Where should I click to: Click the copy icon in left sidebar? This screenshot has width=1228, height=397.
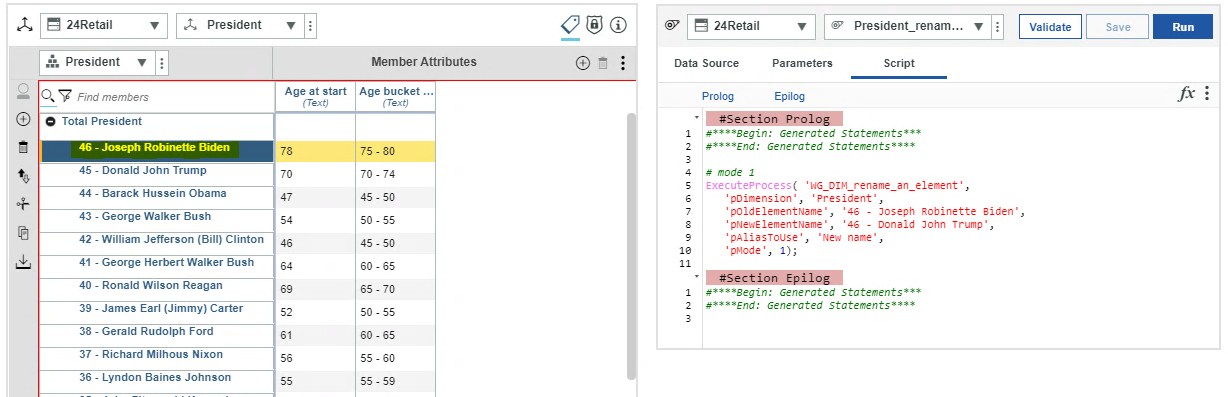click(23, 233)
